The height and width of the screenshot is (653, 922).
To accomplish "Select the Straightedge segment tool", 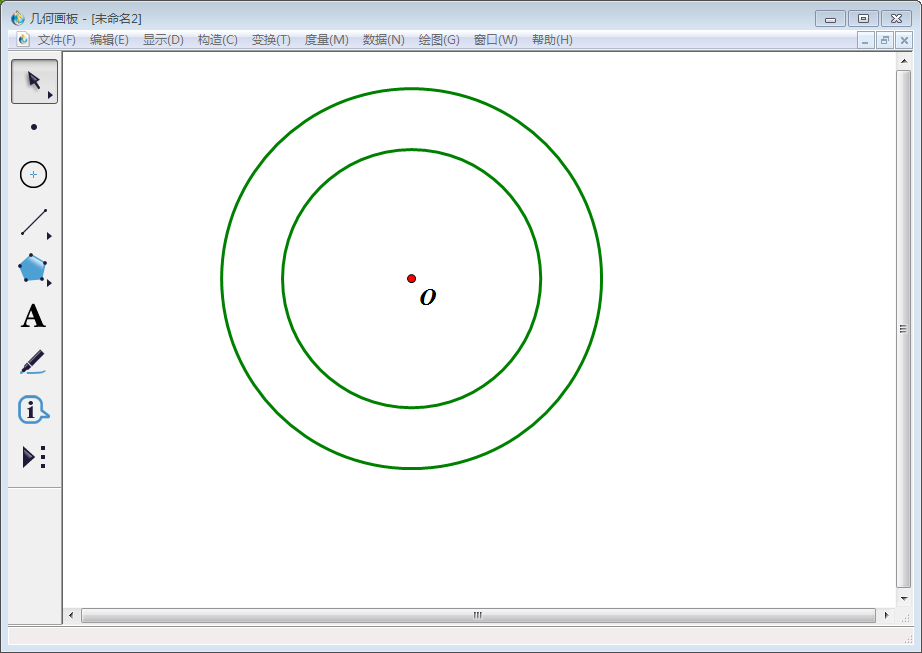I will (x=34, y=222).
